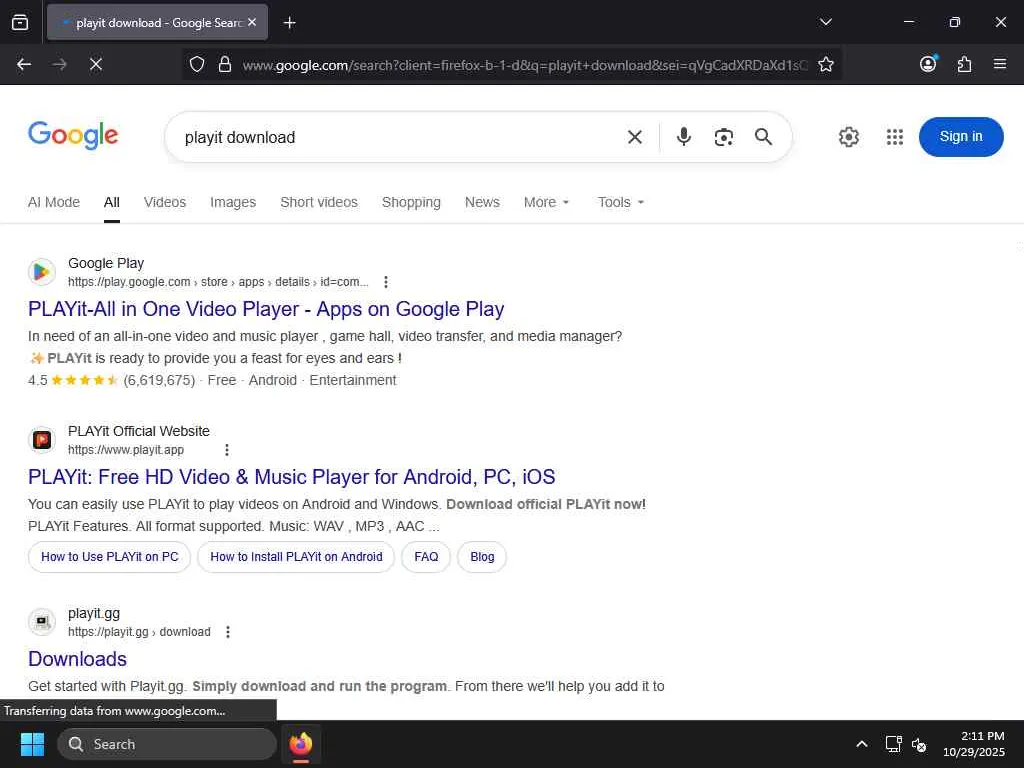Submit search with magnifier icon
Screen dimensions: 1024x768
click(x=763, y=136)
